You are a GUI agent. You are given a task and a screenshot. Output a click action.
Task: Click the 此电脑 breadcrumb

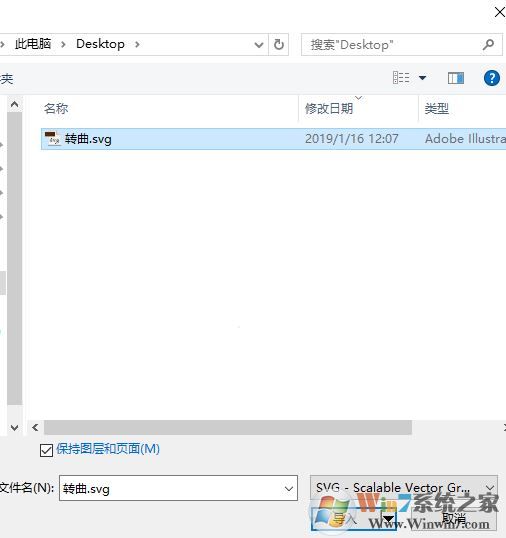pyautogui.click(x=33, y=44)
